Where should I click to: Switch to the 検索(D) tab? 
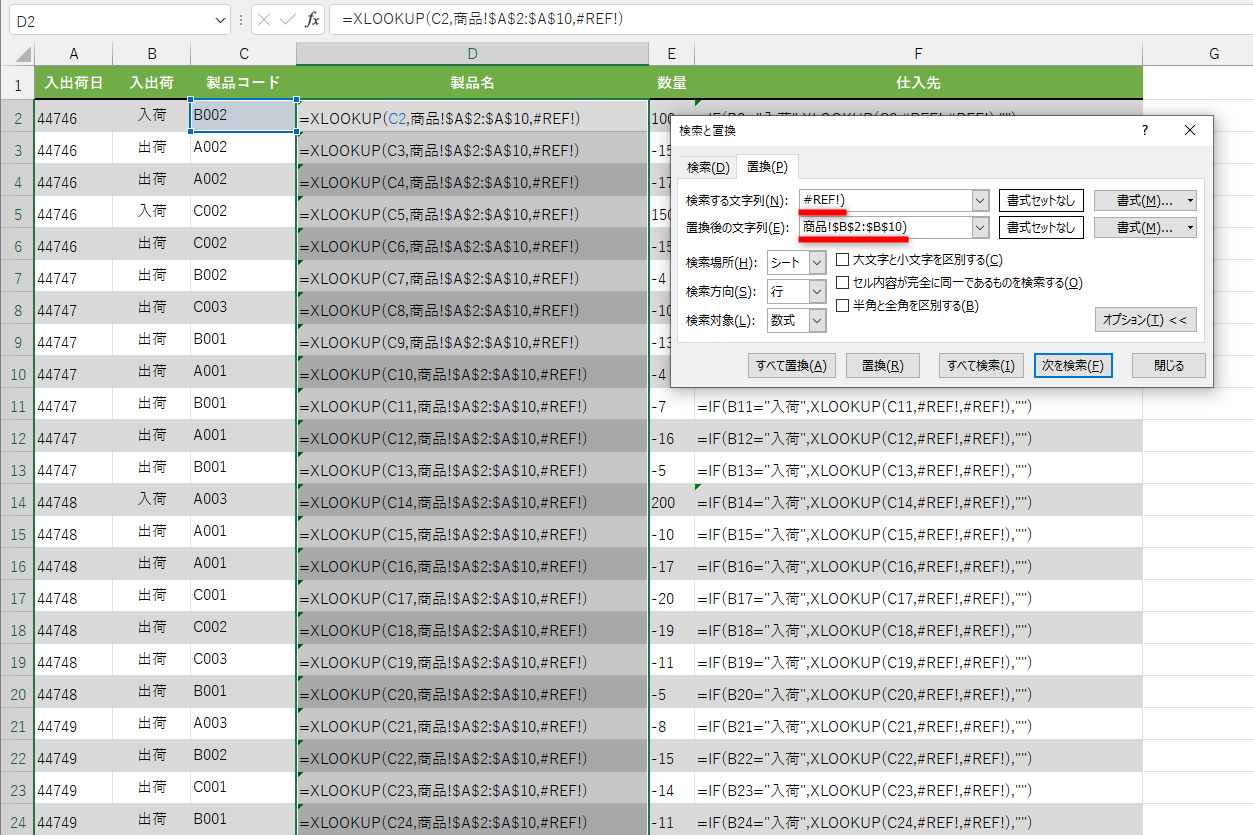[x=708, y=167]
